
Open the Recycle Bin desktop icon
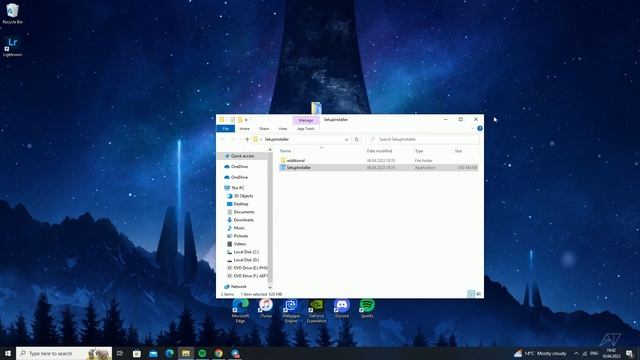pyautogui.click(x=12, y=13)
